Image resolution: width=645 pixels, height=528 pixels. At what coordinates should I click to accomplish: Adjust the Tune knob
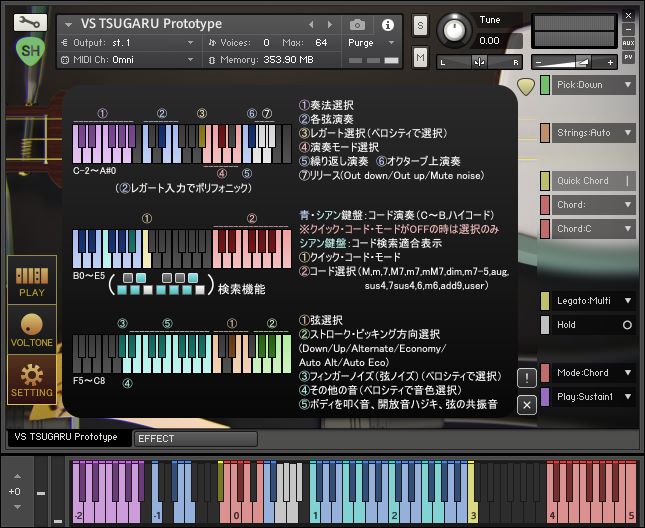click(454, 30)
